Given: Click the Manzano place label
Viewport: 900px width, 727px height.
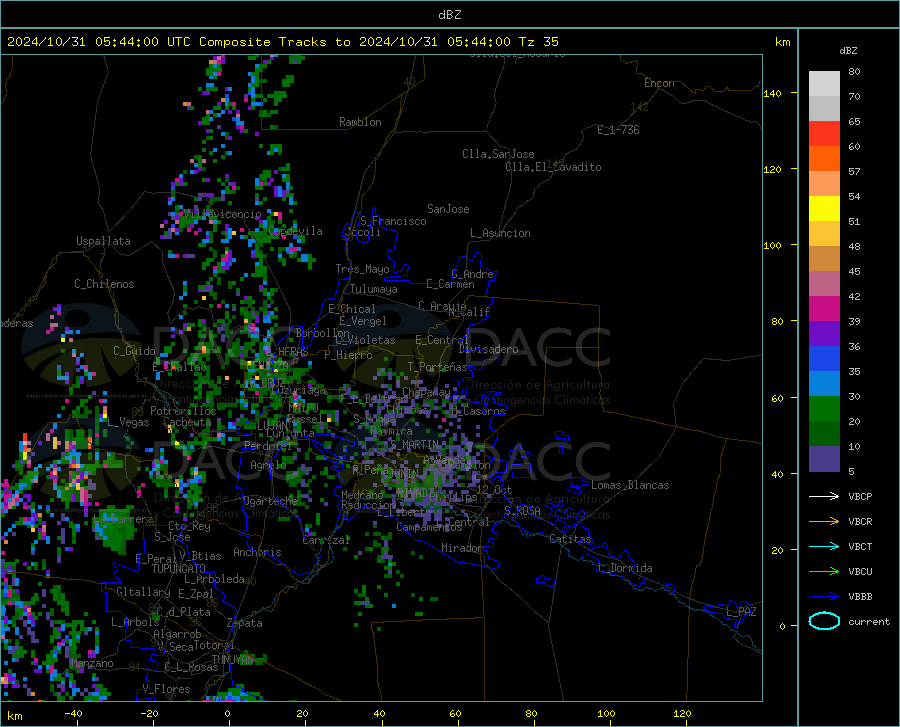Looking at the screenshot, I should (x=92, y=663).
